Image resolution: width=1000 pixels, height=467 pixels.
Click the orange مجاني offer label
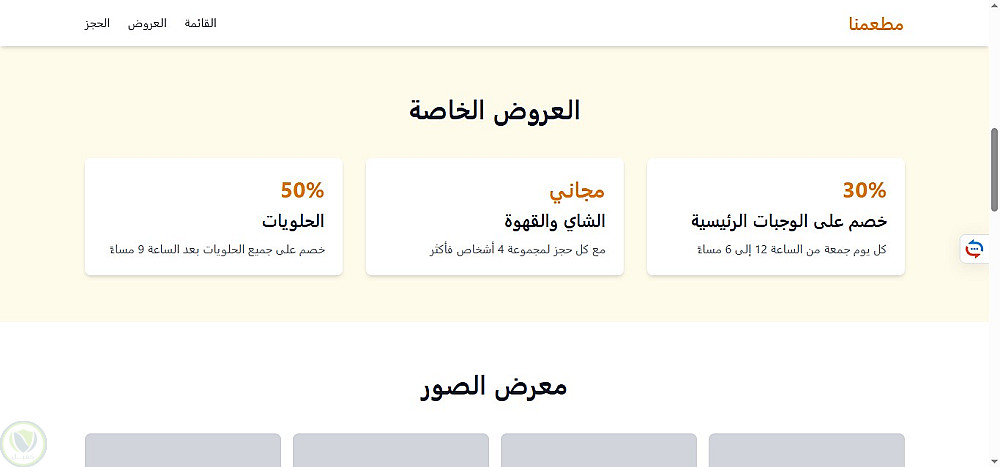click(577, 190)
